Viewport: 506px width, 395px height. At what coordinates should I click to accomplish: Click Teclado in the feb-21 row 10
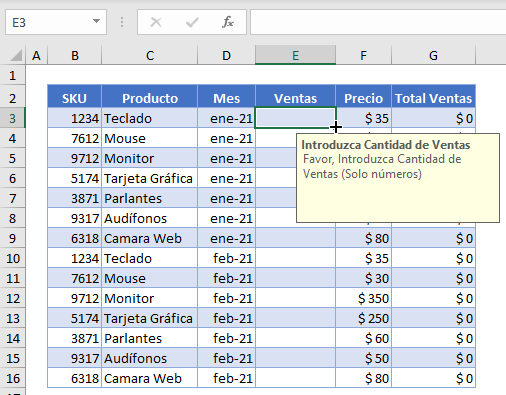point(150,258)
